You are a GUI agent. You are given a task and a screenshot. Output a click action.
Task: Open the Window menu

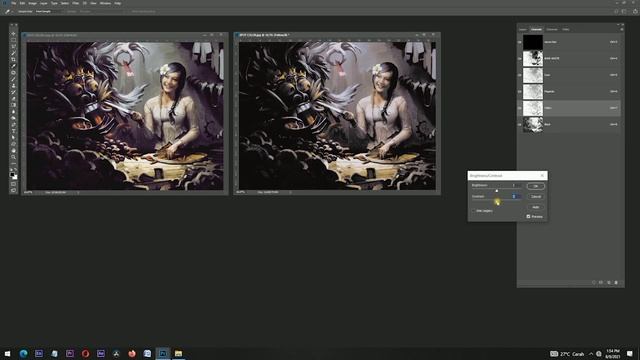[105, 3]
